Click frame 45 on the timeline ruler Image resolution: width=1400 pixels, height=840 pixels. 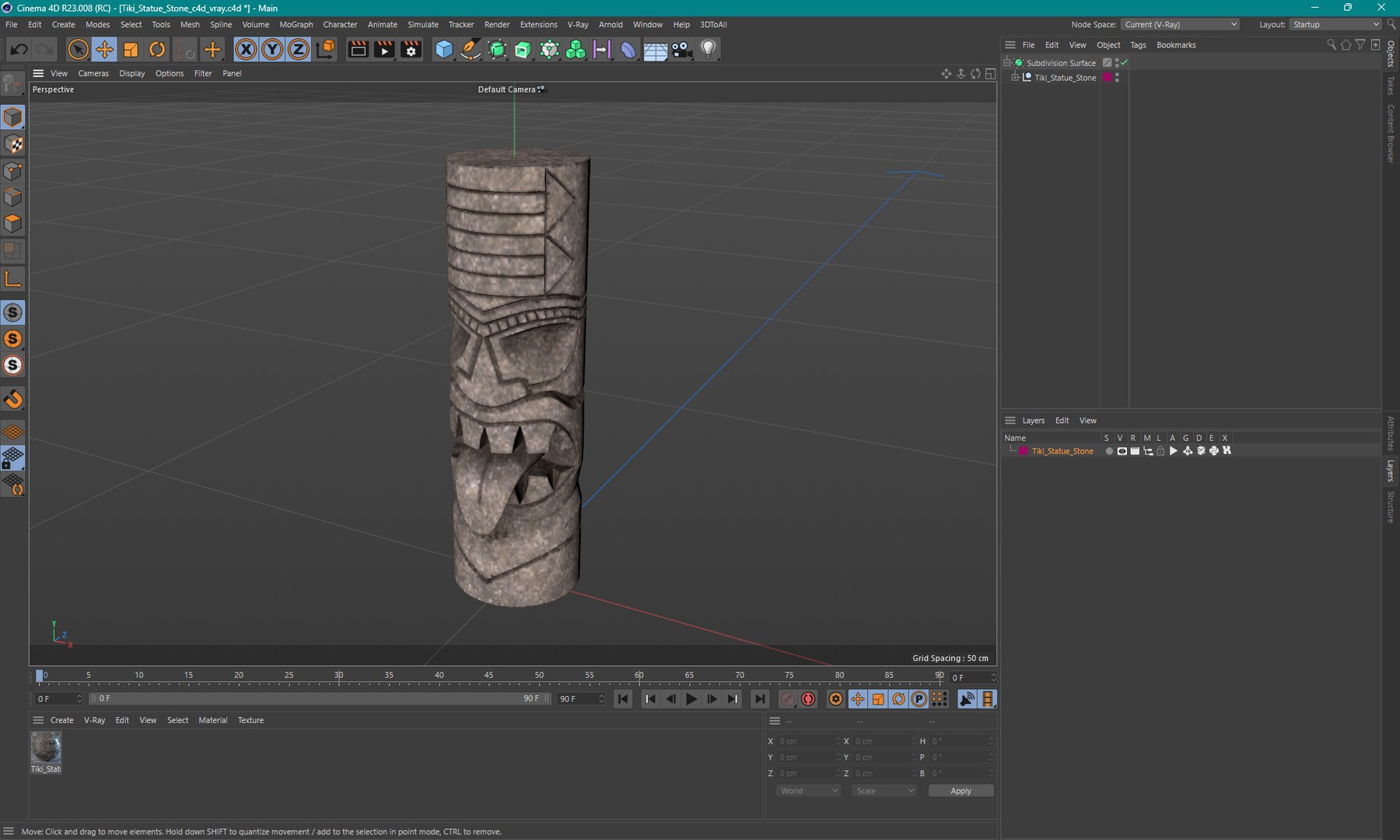pos(488,676)
